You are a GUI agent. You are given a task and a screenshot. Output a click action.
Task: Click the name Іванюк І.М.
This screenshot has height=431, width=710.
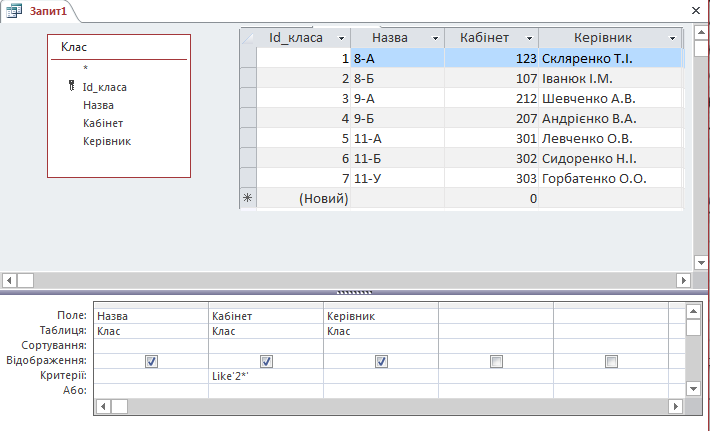tap(577, 79)
